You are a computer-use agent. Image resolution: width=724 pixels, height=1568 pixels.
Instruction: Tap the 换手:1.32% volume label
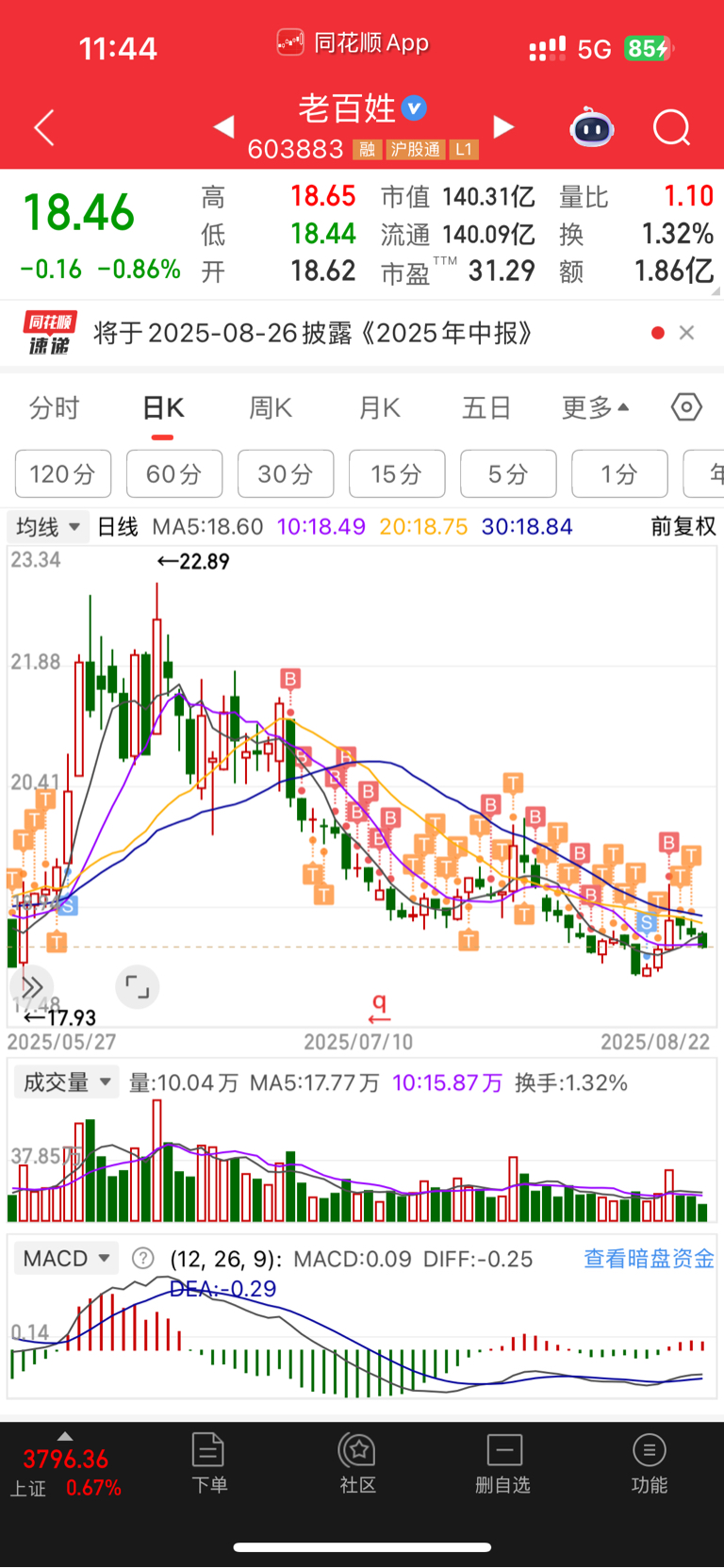(571, 1082)
